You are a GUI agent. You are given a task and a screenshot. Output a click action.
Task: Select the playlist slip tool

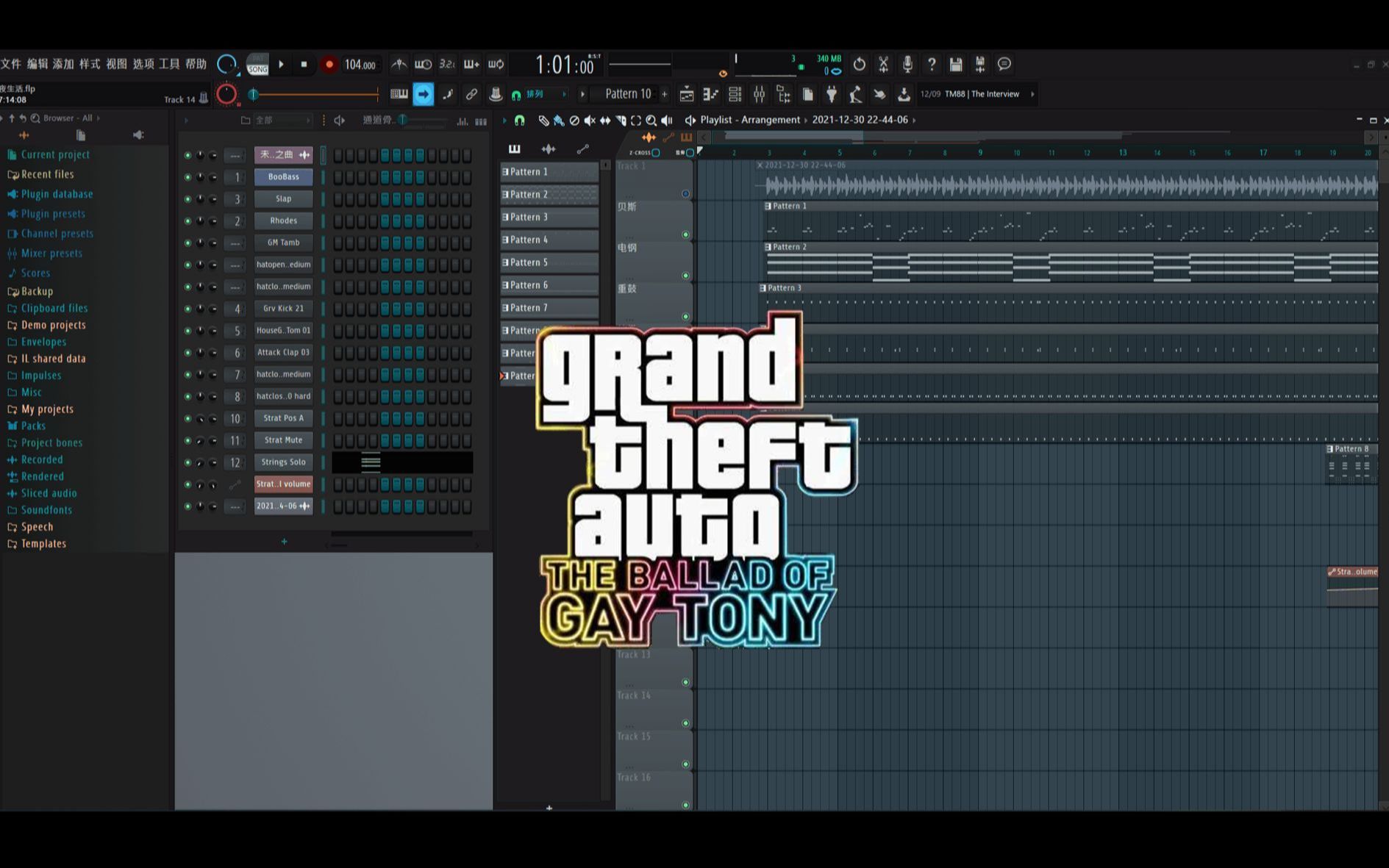pyautogui.click(x=605, y=121)
